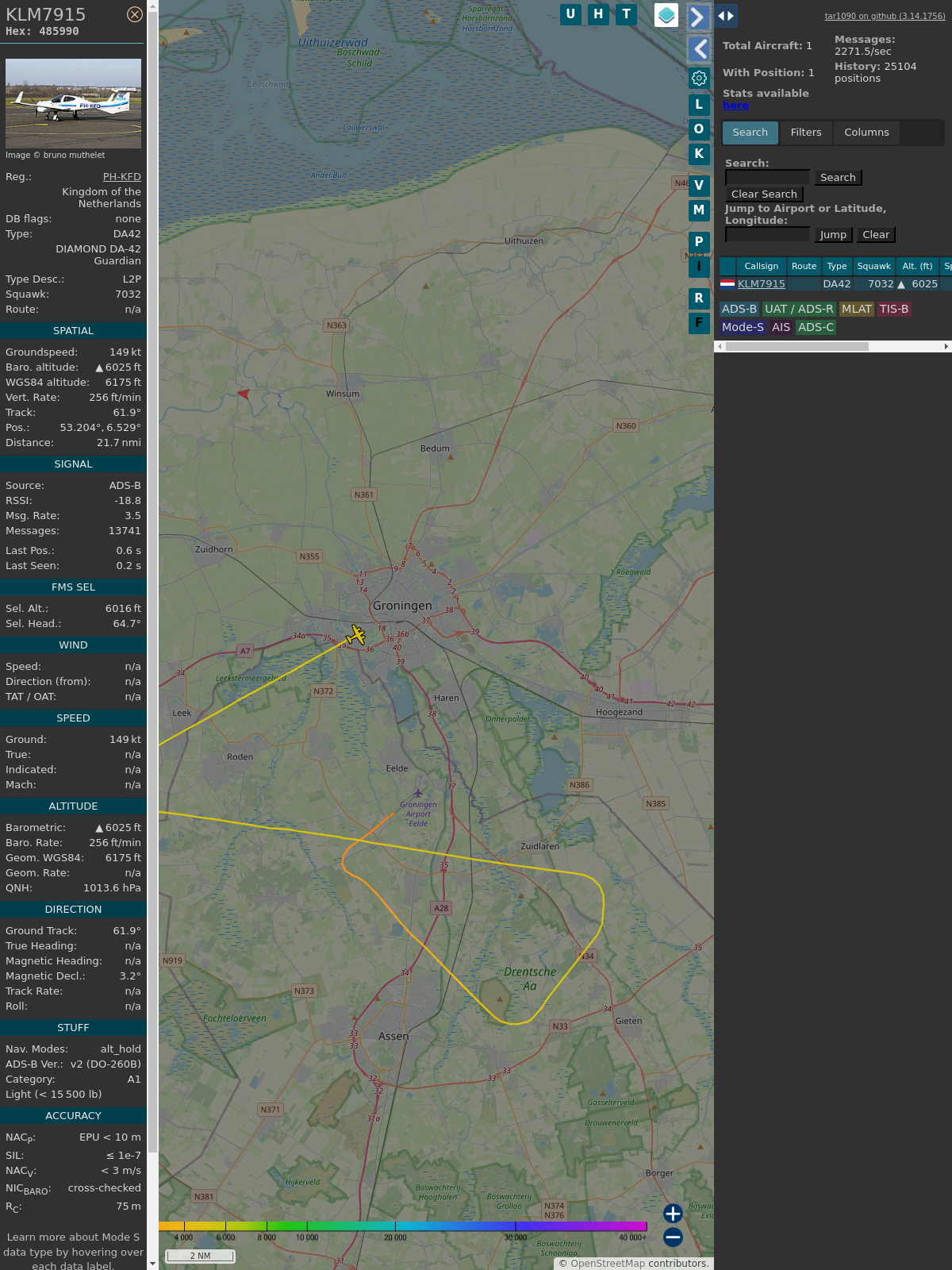Click the Jump button
The height and width of the screenshot is (1270, 952).
(x=833, y=234)
